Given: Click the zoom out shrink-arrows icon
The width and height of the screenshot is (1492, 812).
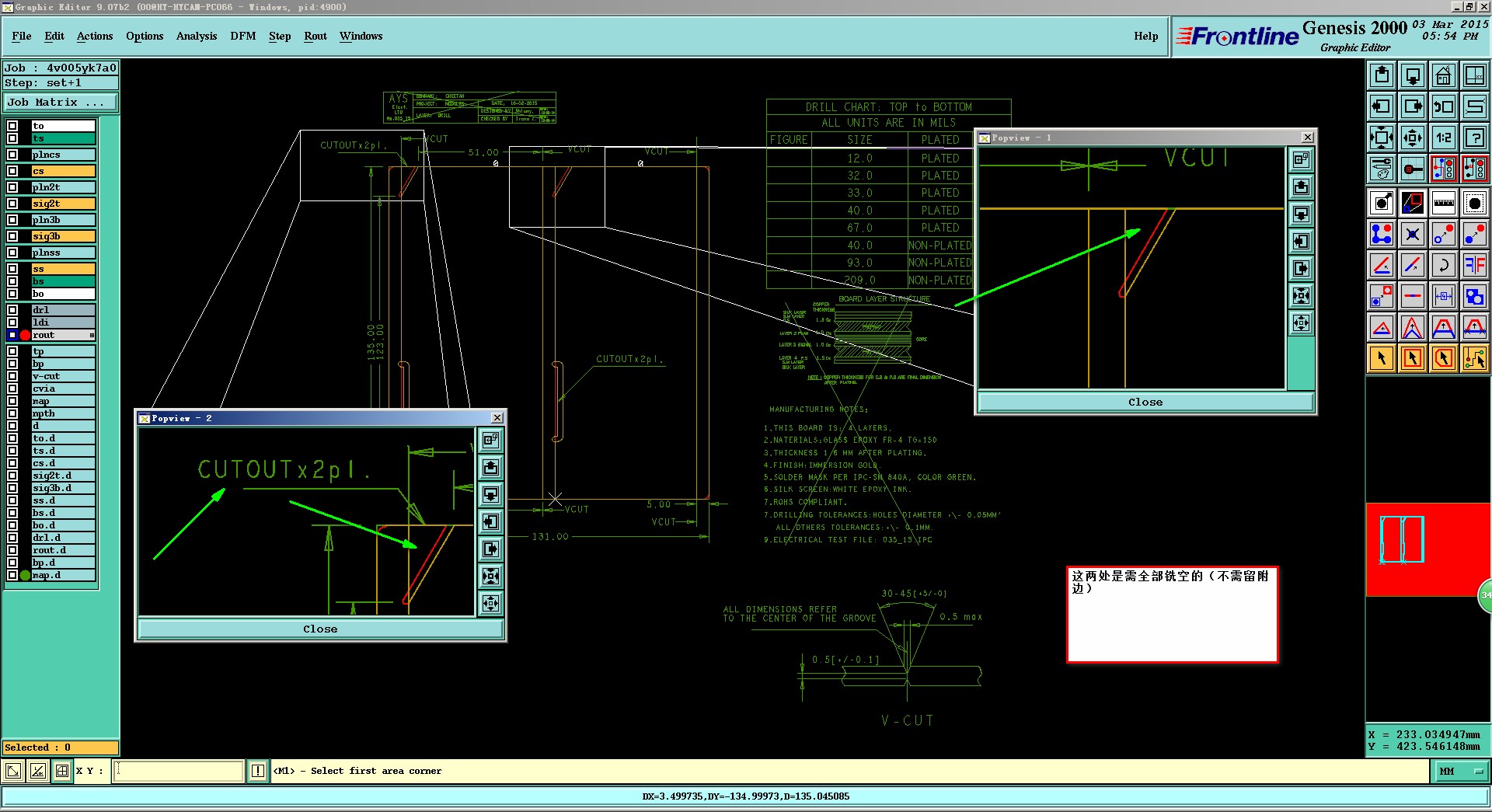Looking at the screenshot, I should click(1413, 138).
